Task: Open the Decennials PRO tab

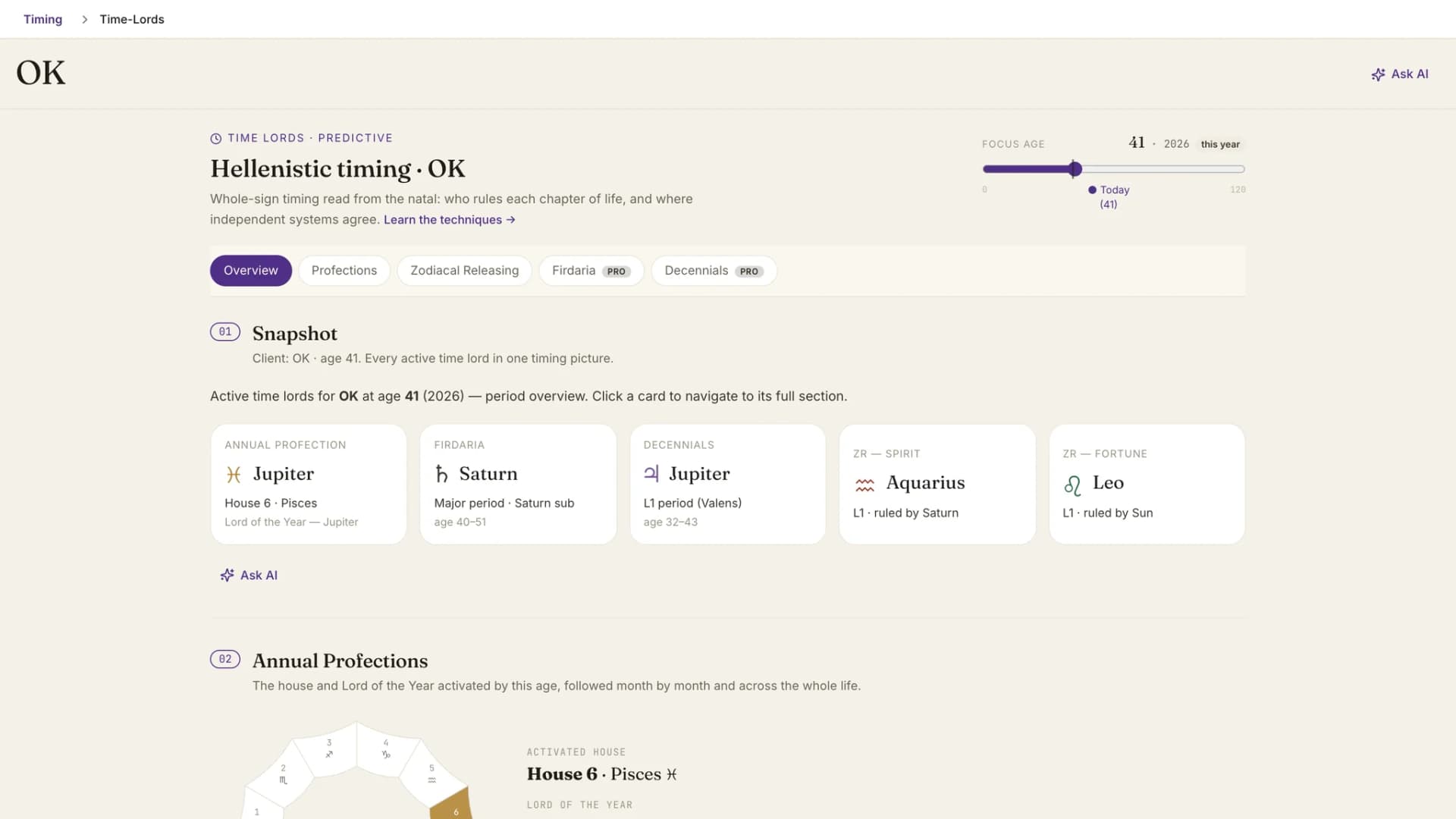Action: (714, 271)
